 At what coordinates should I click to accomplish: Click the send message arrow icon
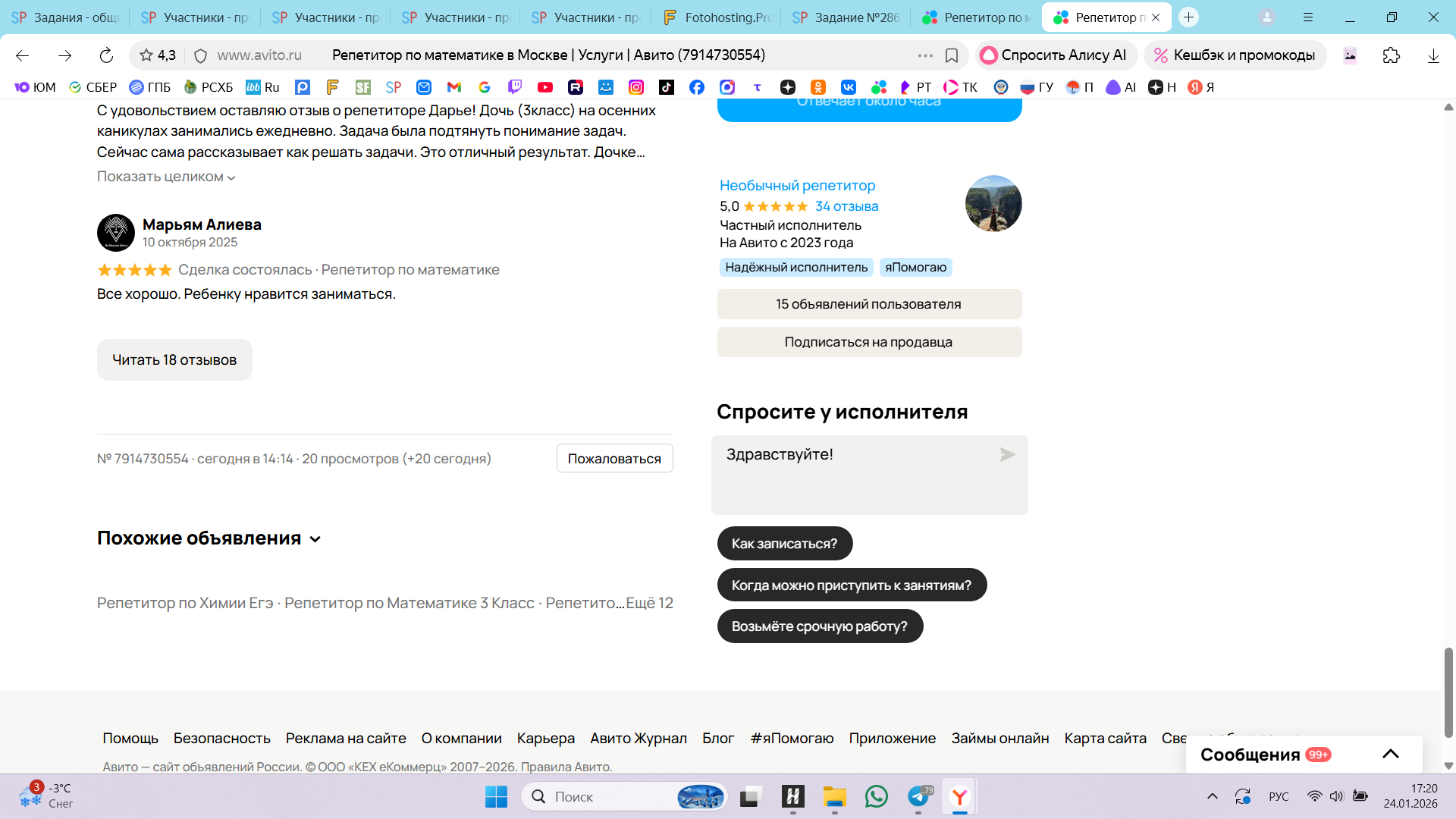[x=1007, y=455]
